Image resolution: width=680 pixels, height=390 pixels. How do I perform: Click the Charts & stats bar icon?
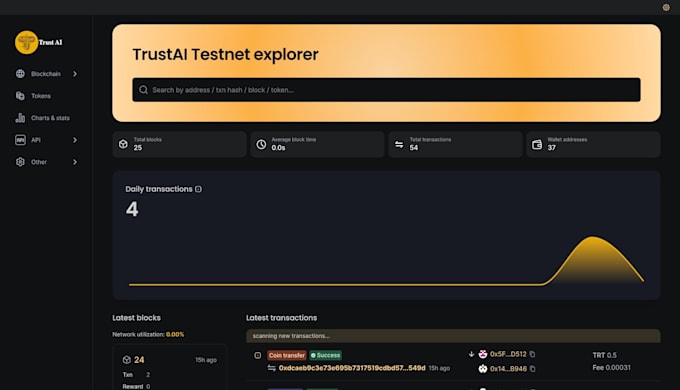(20, 118)
